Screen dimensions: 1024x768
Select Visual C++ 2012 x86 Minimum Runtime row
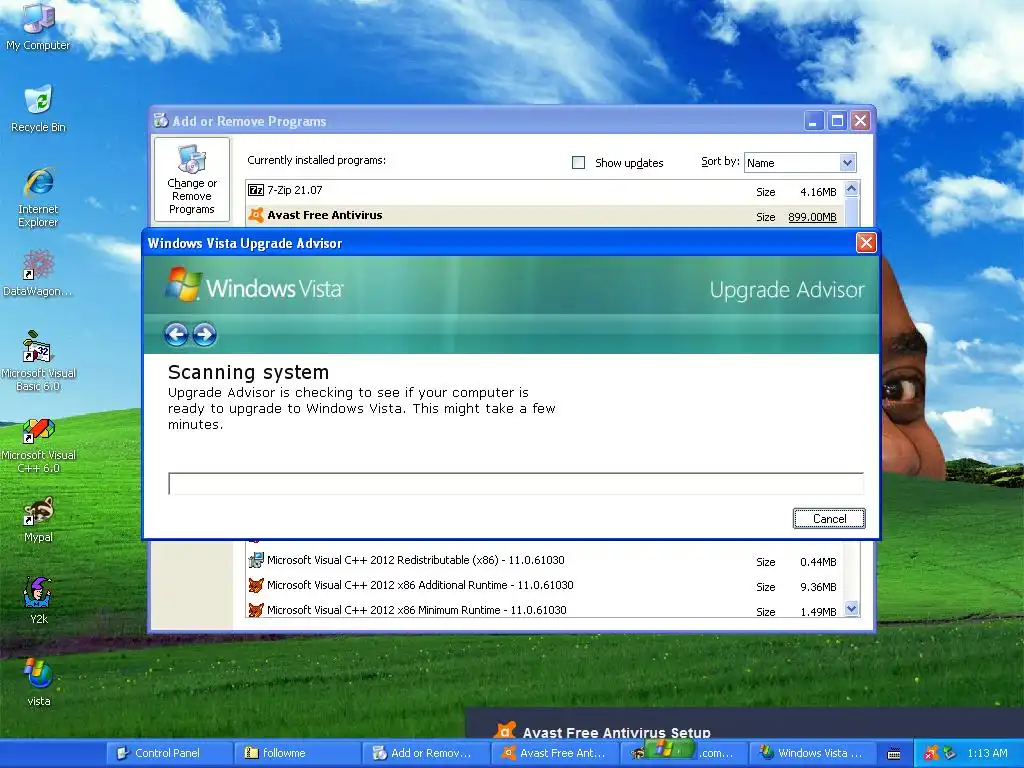click(417, 609)
